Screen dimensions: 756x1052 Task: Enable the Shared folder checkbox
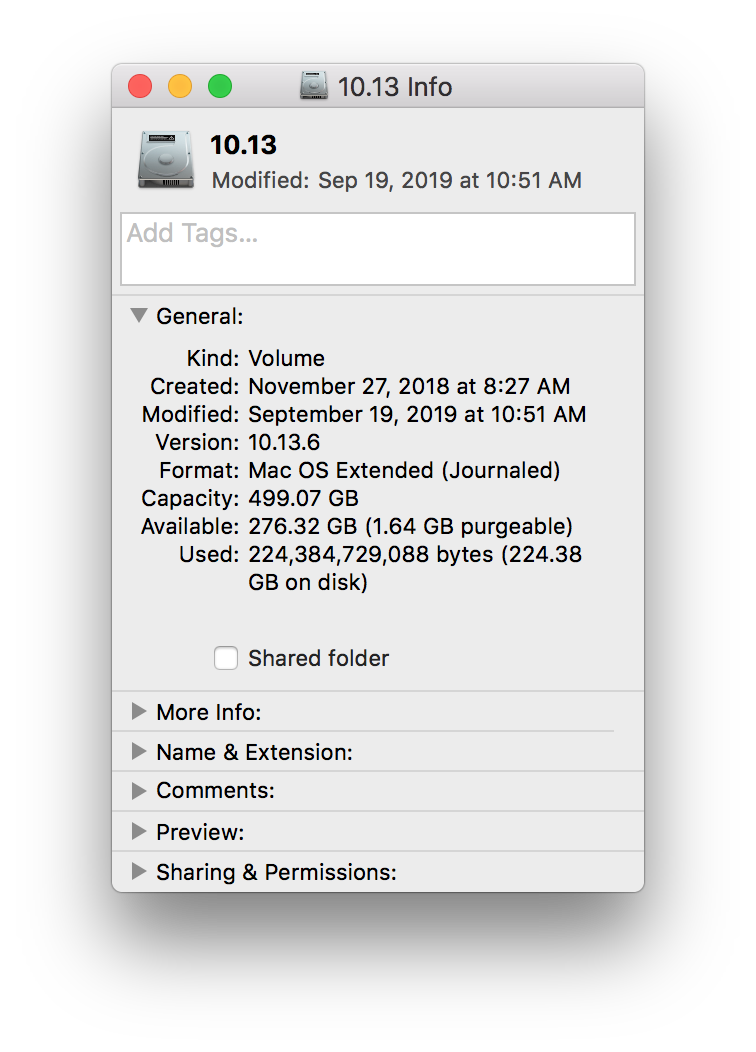(x=226, y=658)
